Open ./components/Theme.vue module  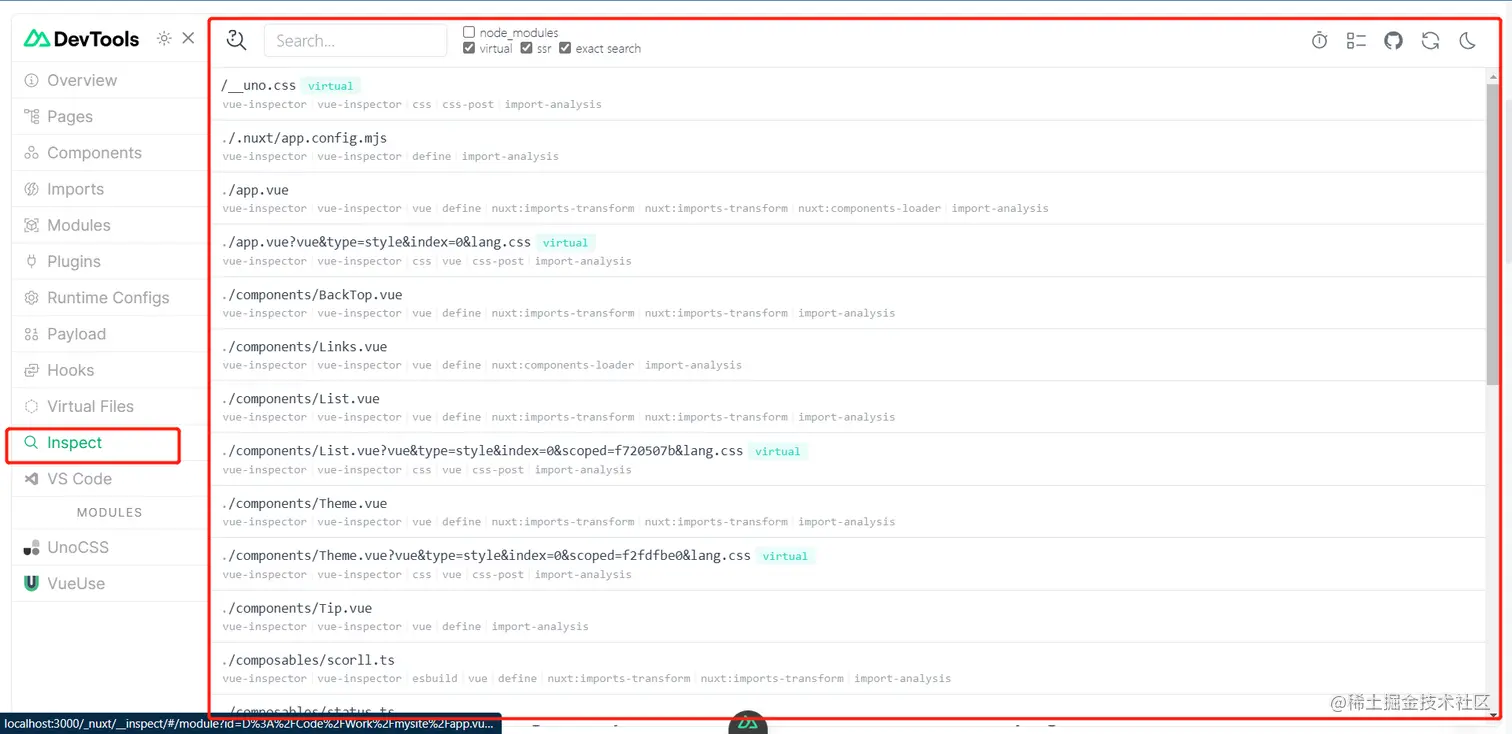tap(849, 512)
